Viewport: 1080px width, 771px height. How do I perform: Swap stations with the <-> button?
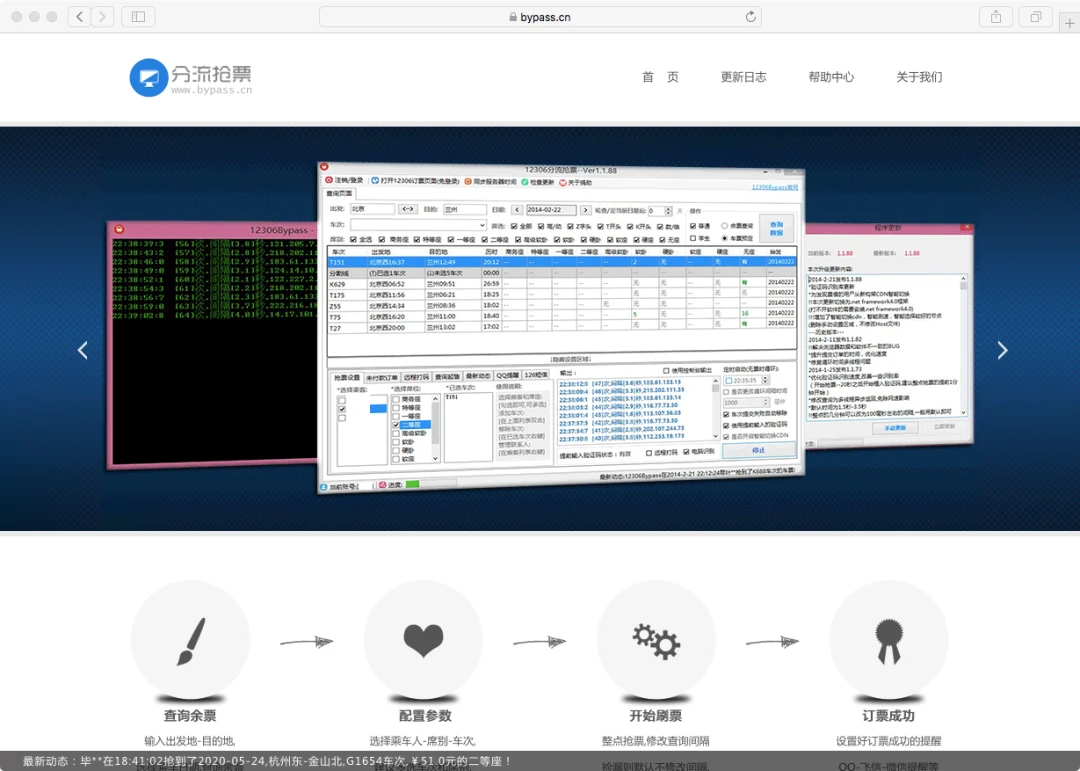coord(408,209)
